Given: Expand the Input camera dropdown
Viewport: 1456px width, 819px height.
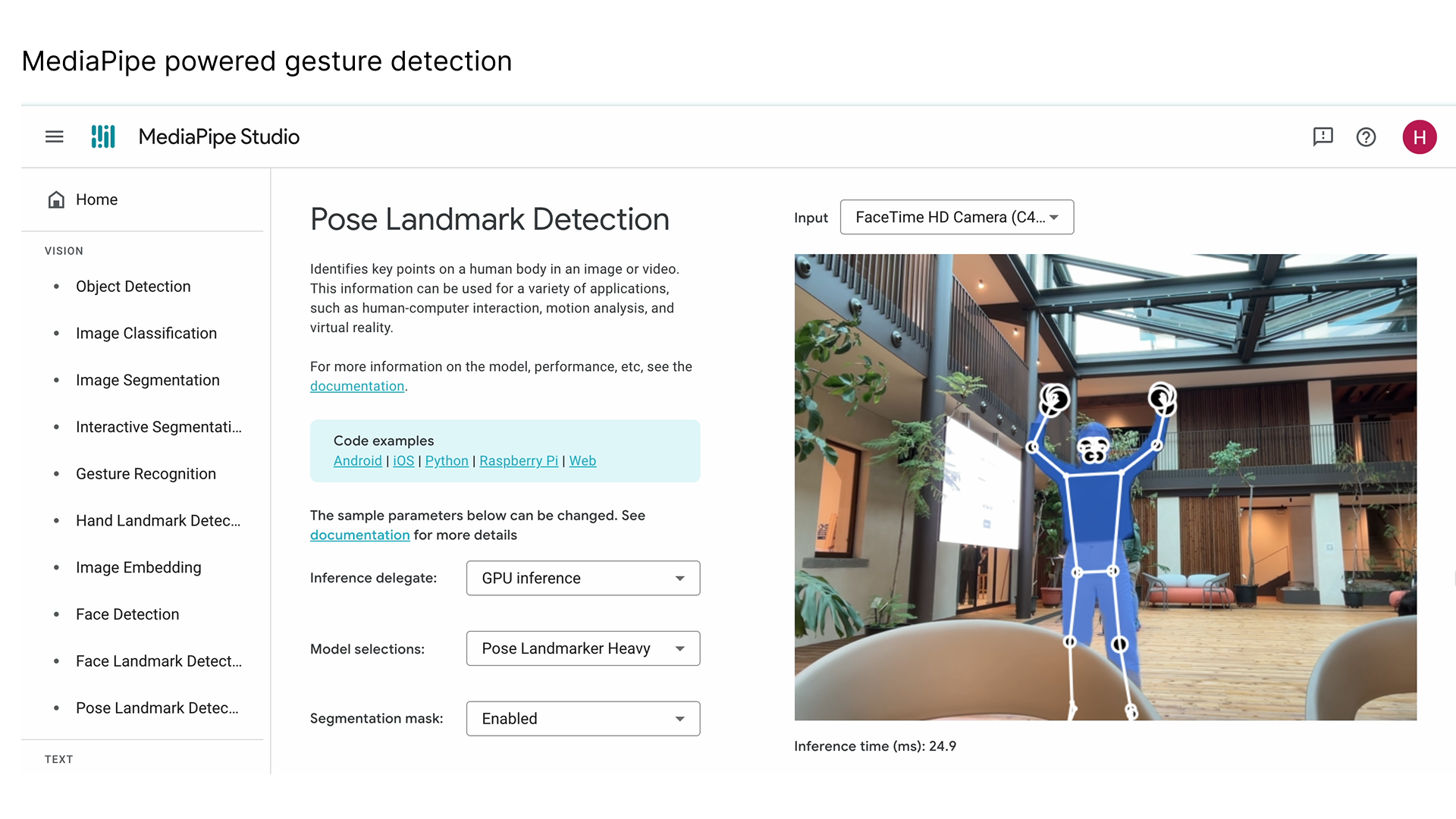Looking at the screenshot, I should [x=956, y=217].
